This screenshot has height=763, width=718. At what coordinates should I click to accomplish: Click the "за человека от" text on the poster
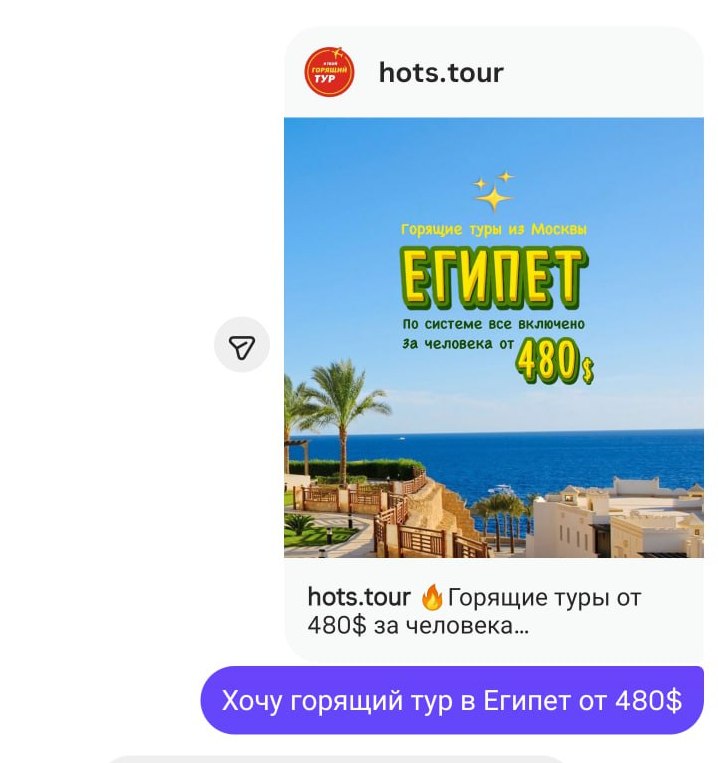click(458, 344)
